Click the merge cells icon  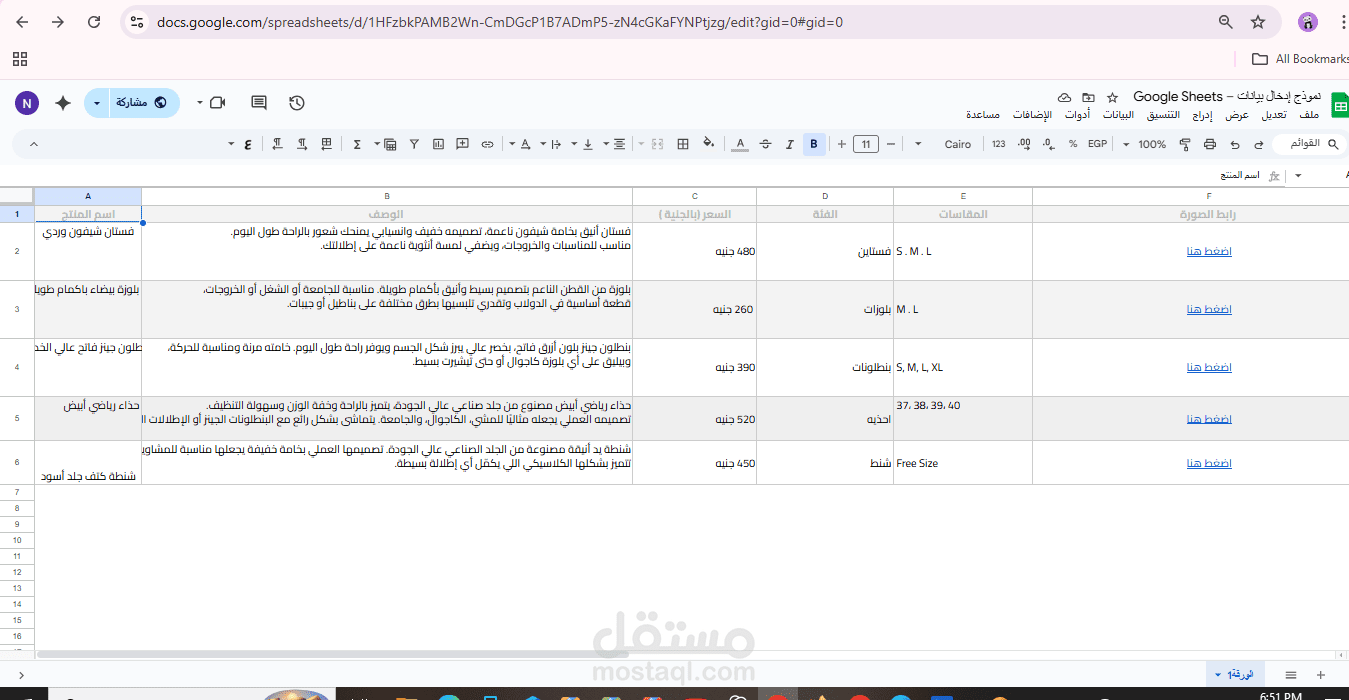click(x=658, y=145)
